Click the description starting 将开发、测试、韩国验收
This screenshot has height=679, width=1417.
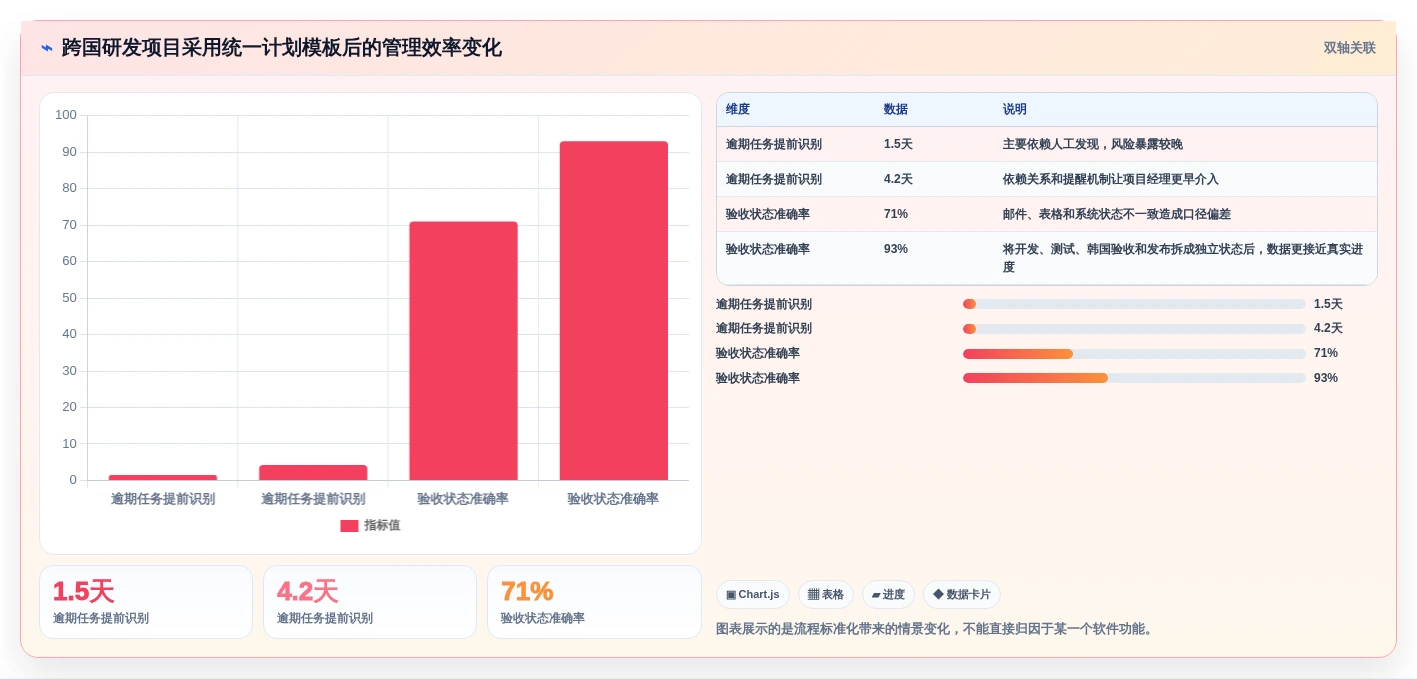tap(1183, 258)
